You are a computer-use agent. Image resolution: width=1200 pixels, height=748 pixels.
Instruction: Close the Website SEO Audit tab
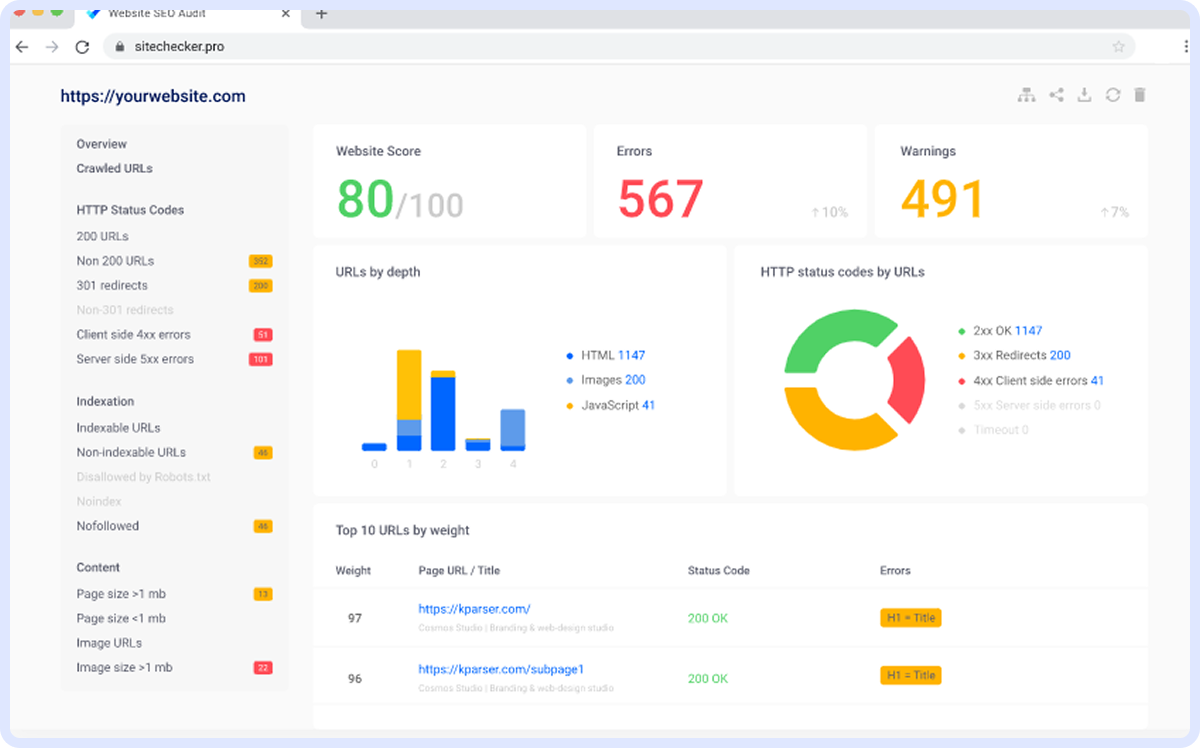click(286, 14)
